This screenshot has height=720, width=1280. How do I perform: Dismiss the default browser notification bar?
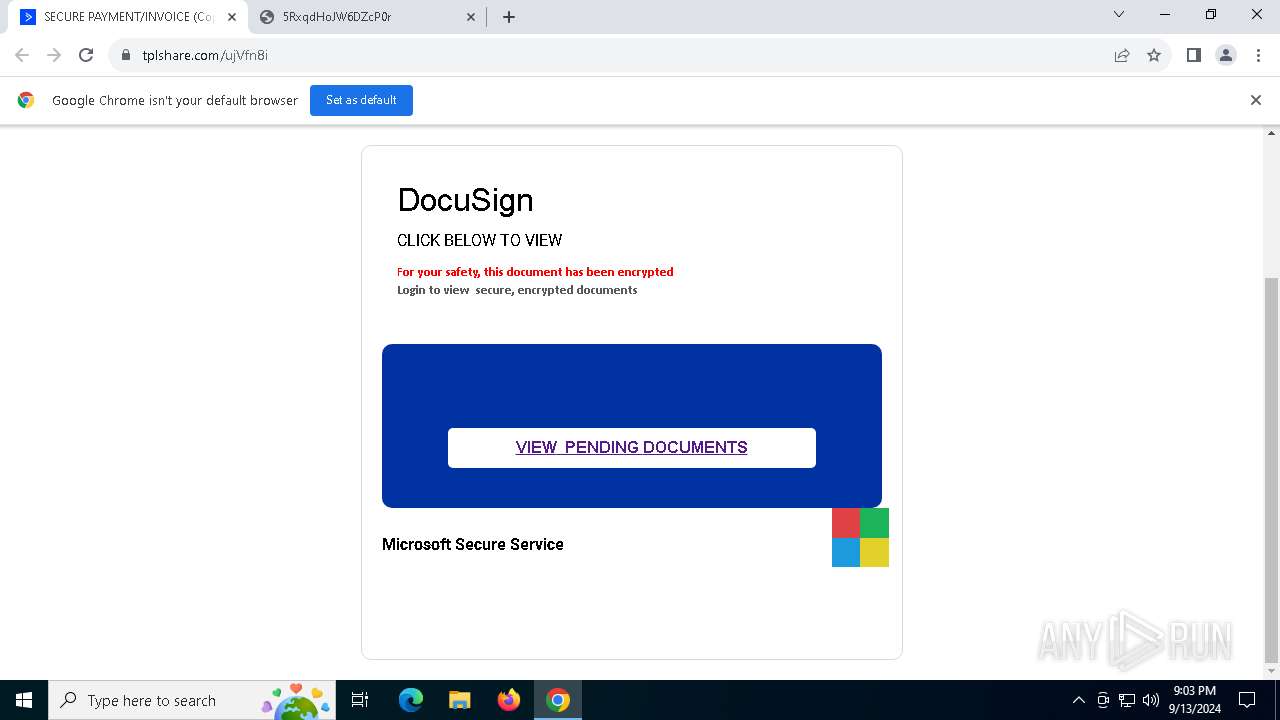1256,100
